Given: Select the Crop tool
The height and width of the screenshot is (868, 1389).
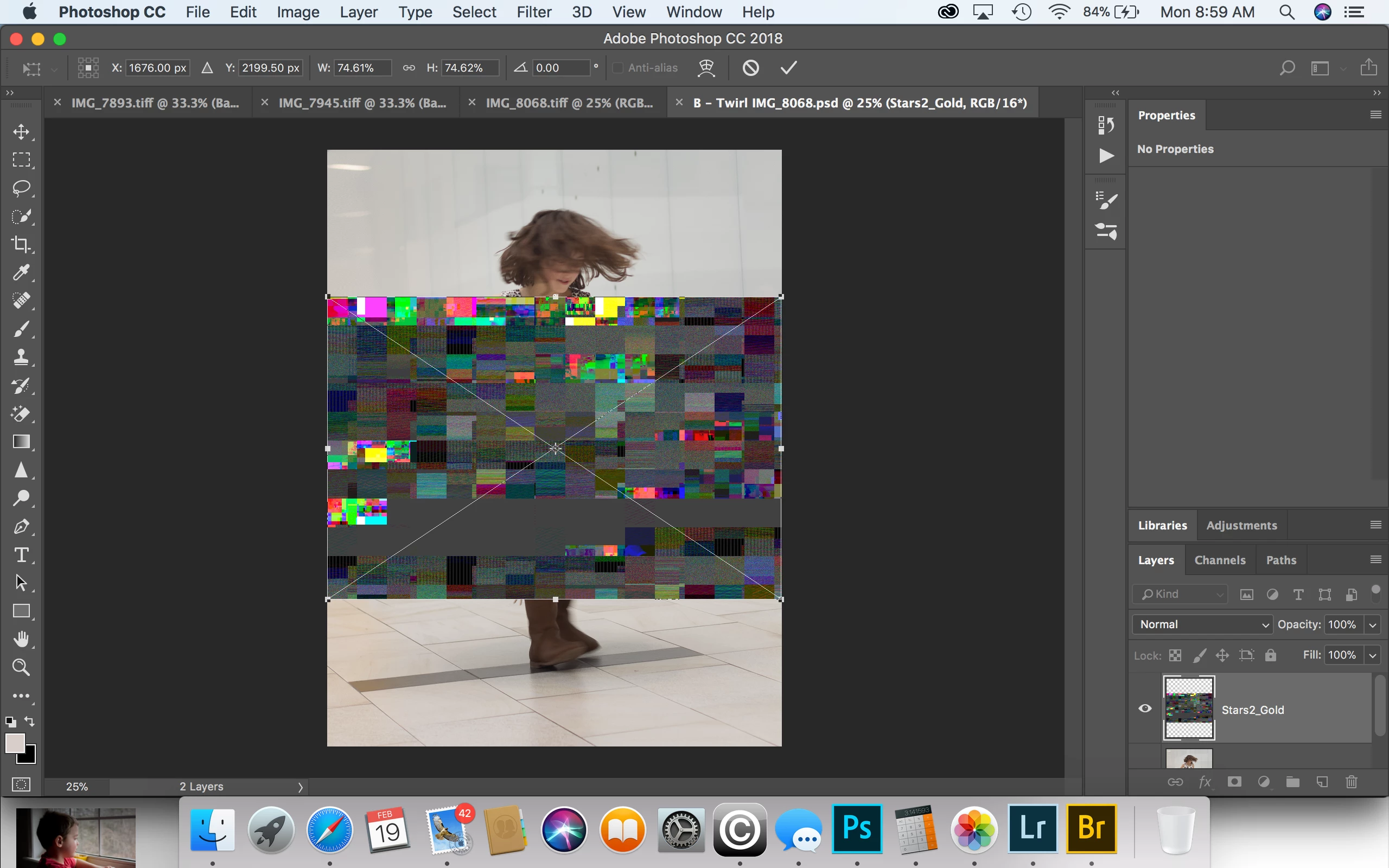Looking at the screenshot, I should pos(21,245).
